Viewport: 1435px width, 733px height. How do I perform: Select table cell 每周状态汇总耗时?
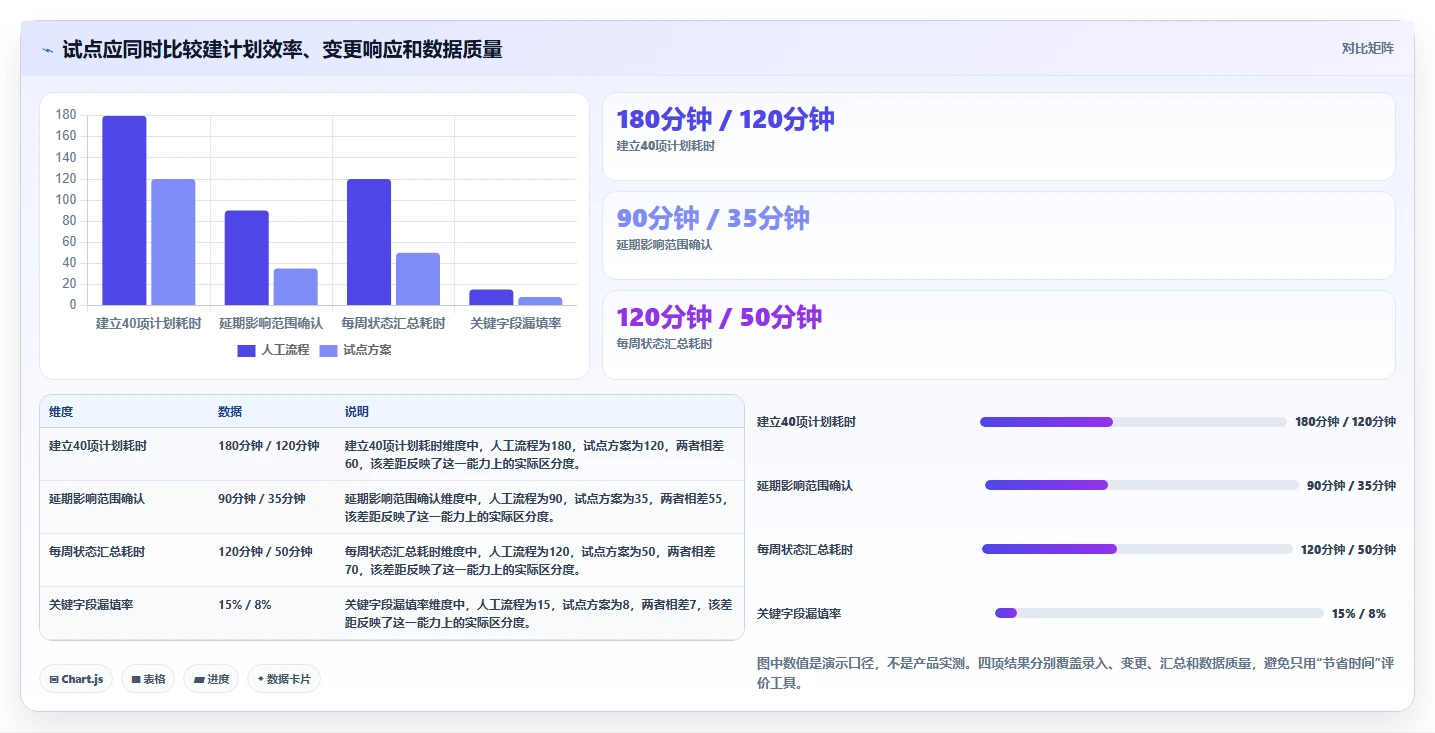tap(97, 551)
